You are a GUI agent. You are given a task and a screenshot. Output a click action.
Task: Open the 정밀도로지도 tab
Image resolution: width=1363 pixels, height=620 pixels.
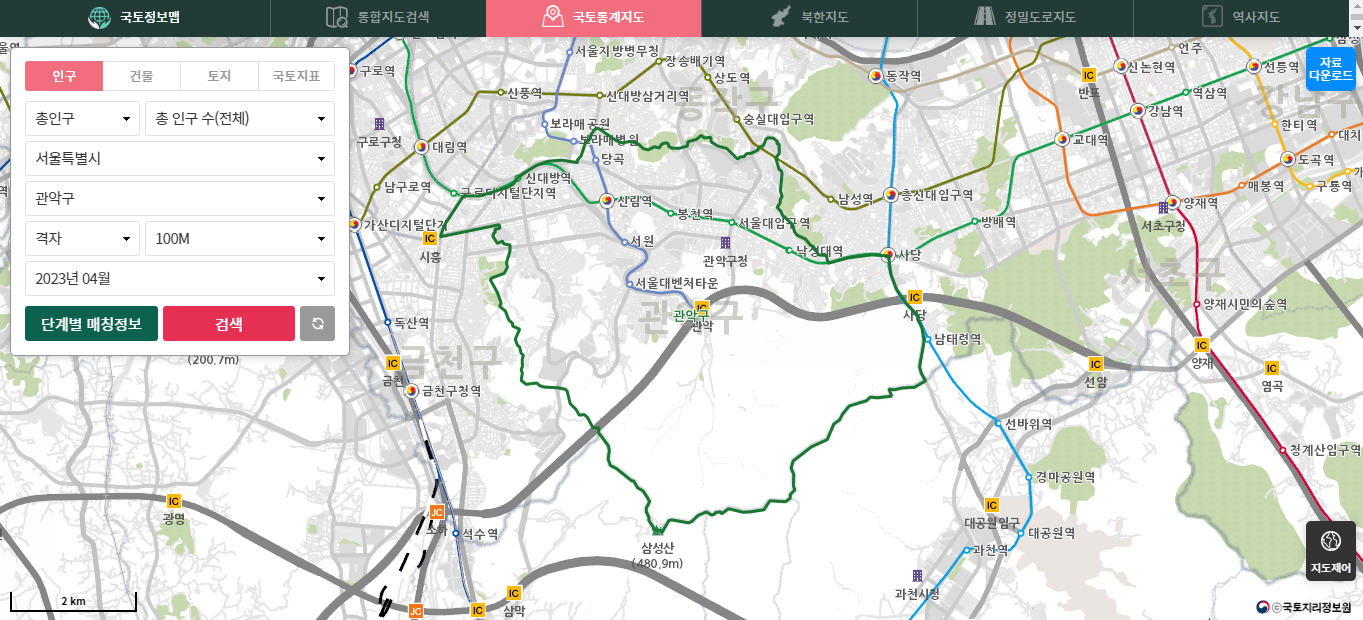1025,17
